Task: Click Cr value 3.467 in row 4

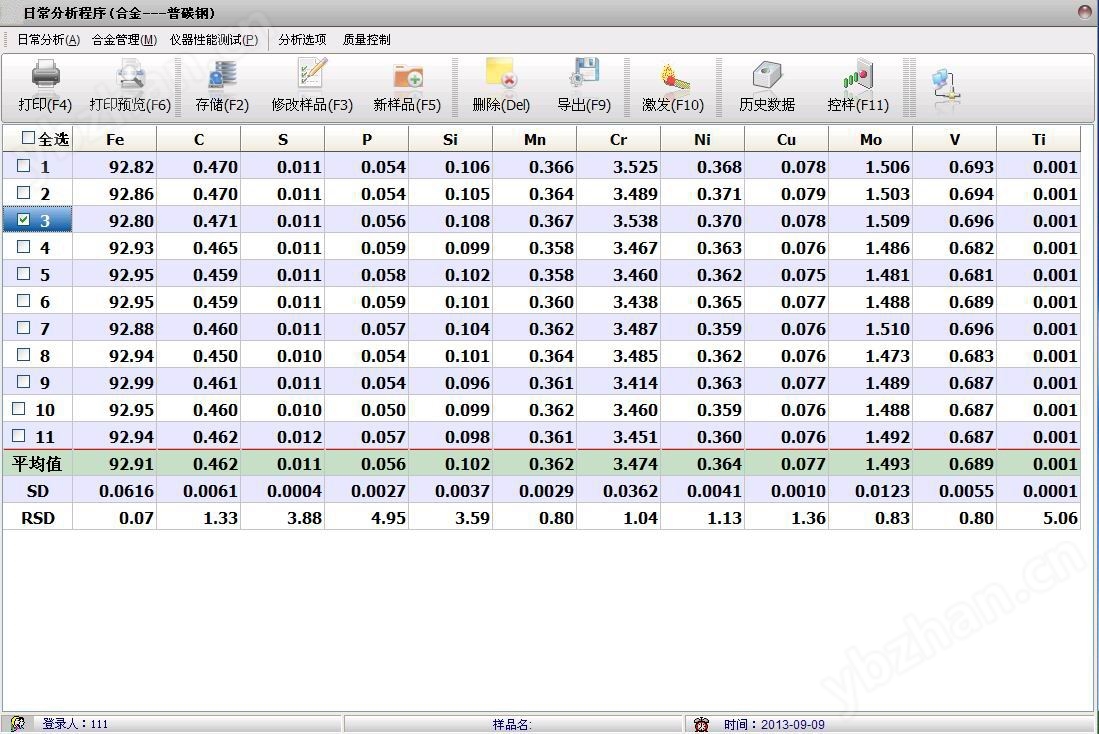Action: coord(635,248)
